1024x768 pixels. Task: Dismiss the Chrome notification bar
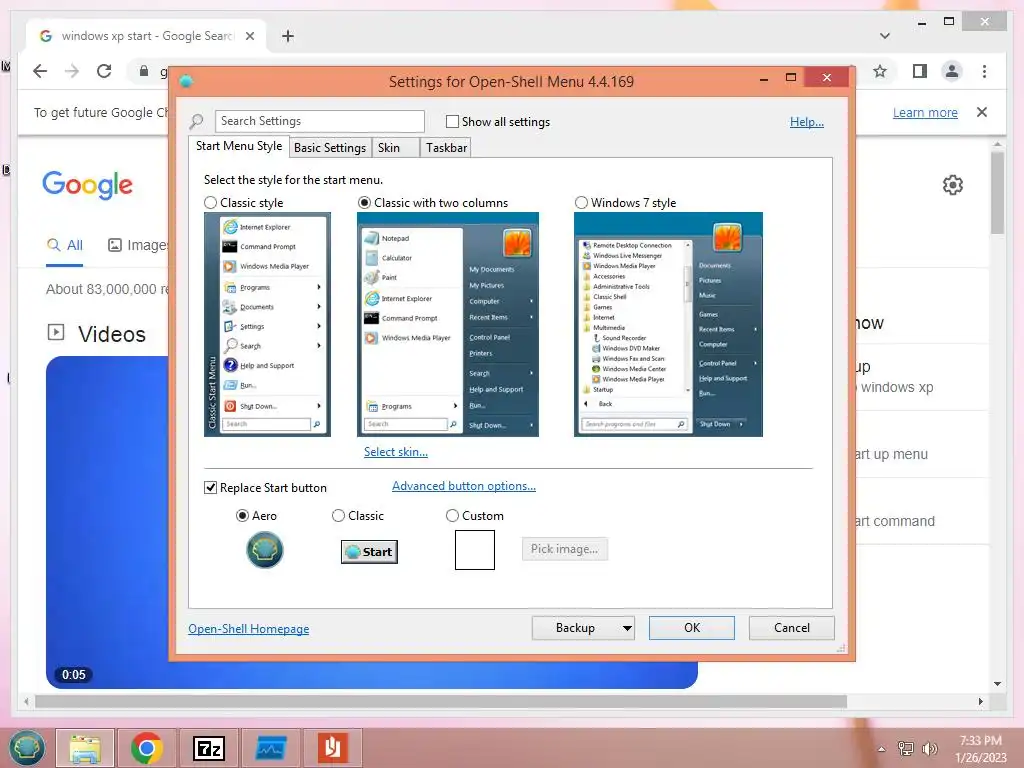point(982,112)
